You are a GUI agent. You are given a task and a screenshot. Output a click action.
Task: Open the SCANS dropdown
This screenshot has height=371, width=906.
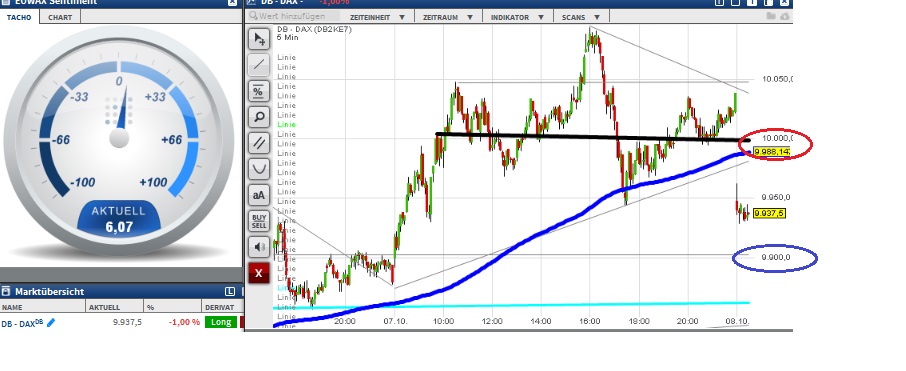[581, 17]
